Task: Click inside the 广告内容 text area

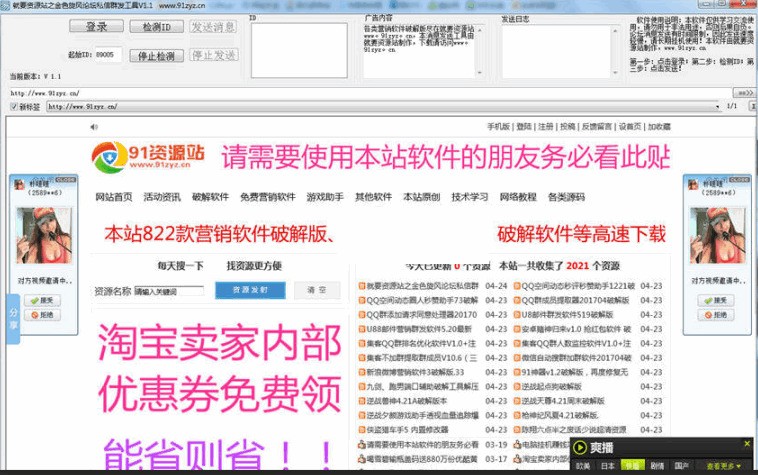Action: click(x=419, y=50)
